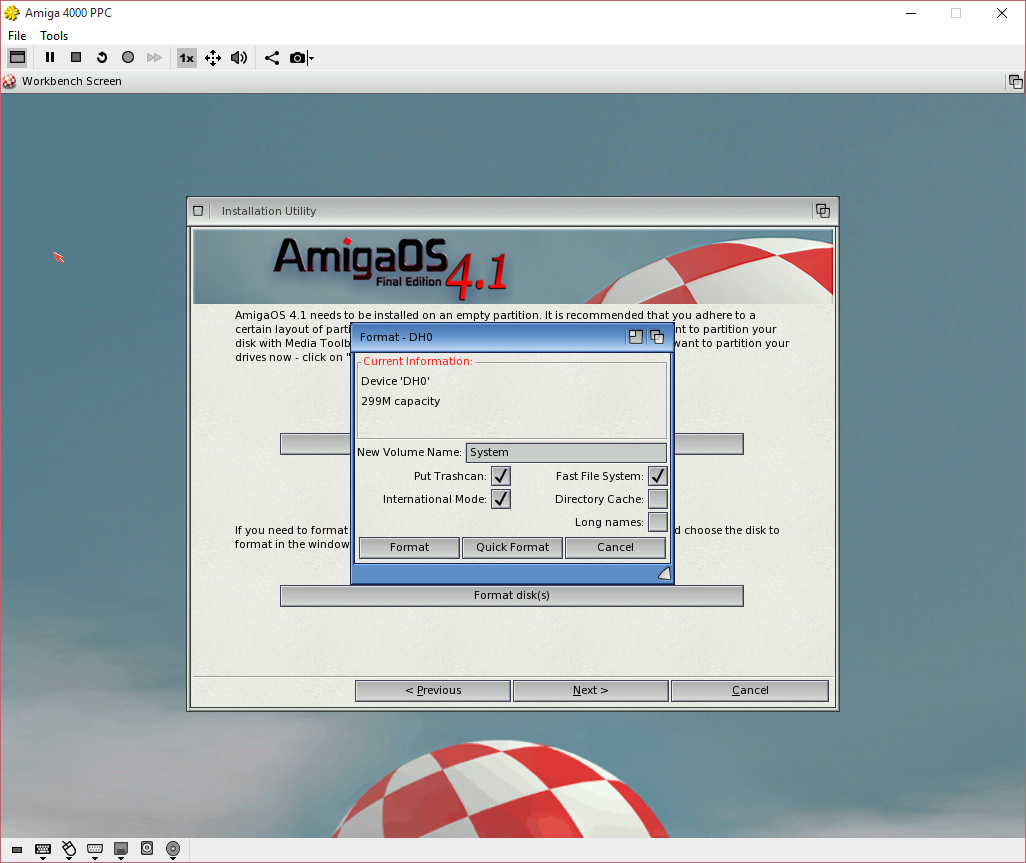Click the mouse icon in status bar
The width and height of the screenshot is (1026, 863).
(69, 848)
